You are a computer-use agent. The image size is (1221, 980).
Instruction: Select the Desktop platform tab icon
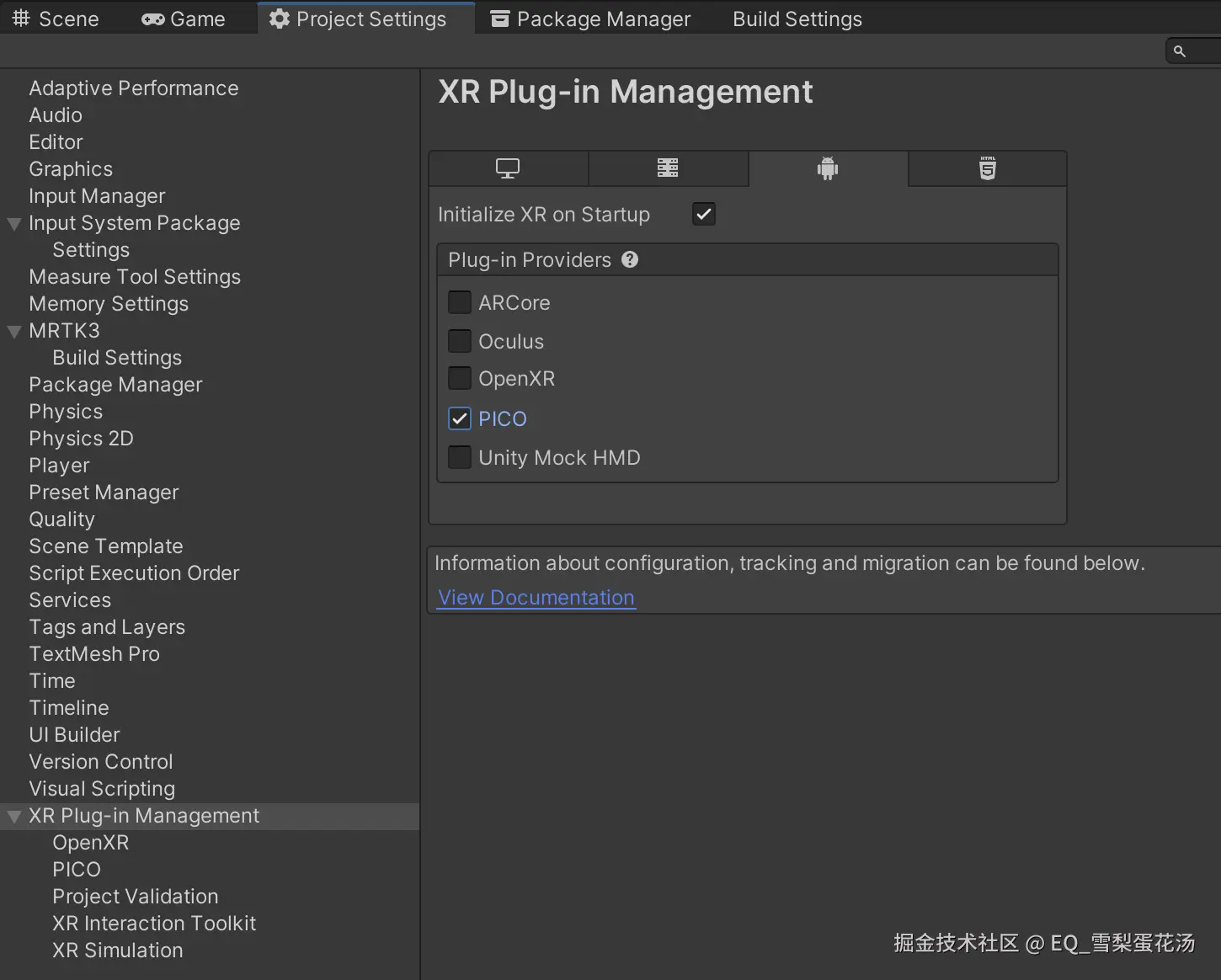click(x=508, y=168)
